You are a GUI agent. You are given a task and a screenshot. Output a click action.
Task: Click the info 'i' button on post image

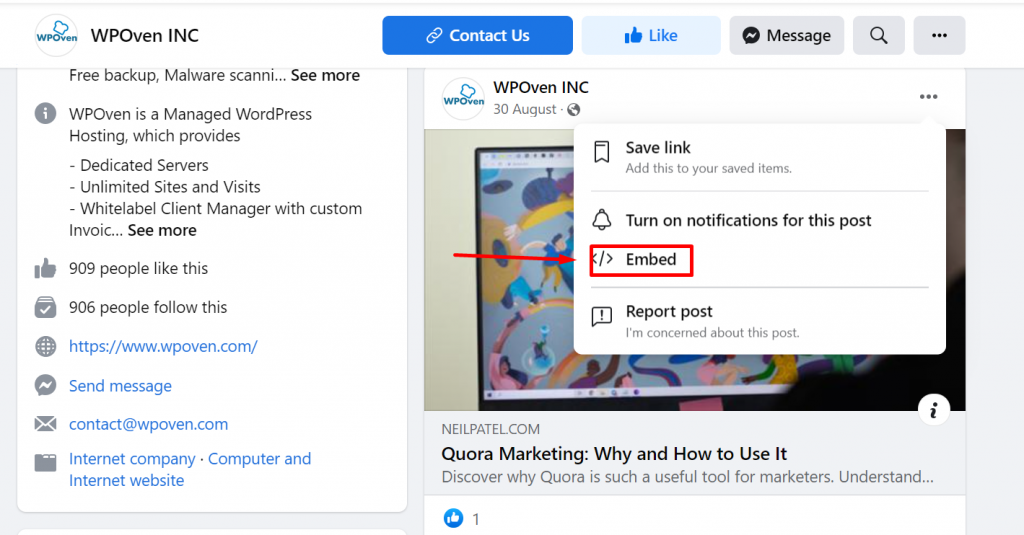(934, 410)
